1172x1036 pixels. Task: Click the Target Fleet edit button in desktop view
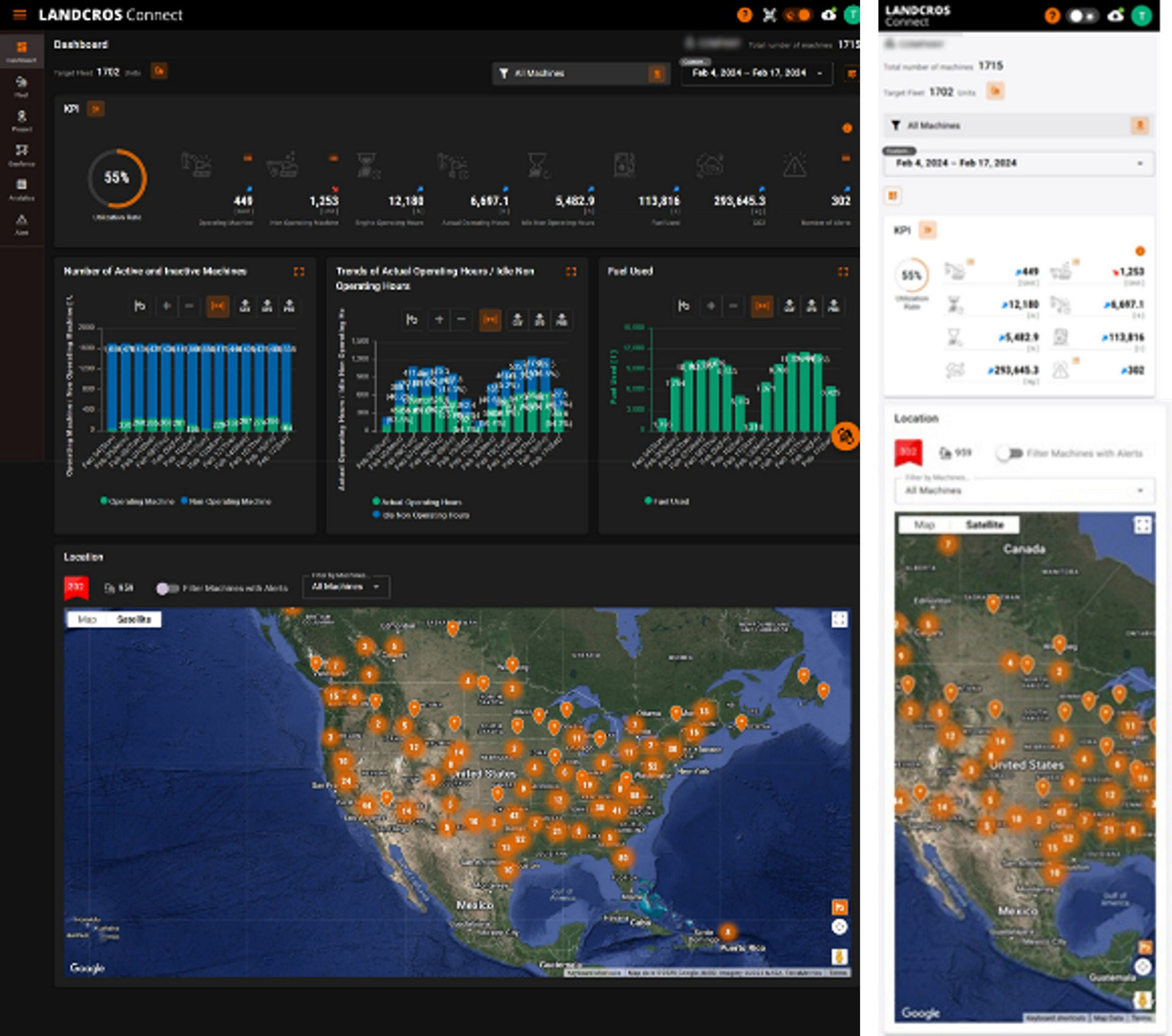coord(159,71)
